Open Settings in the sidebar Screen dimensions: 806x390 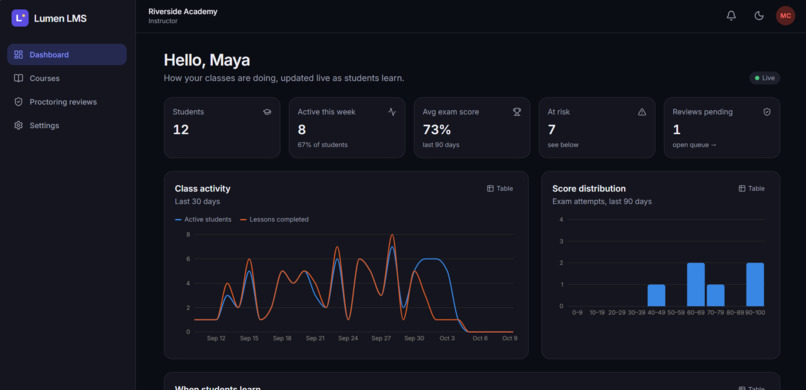coord(67,125)
